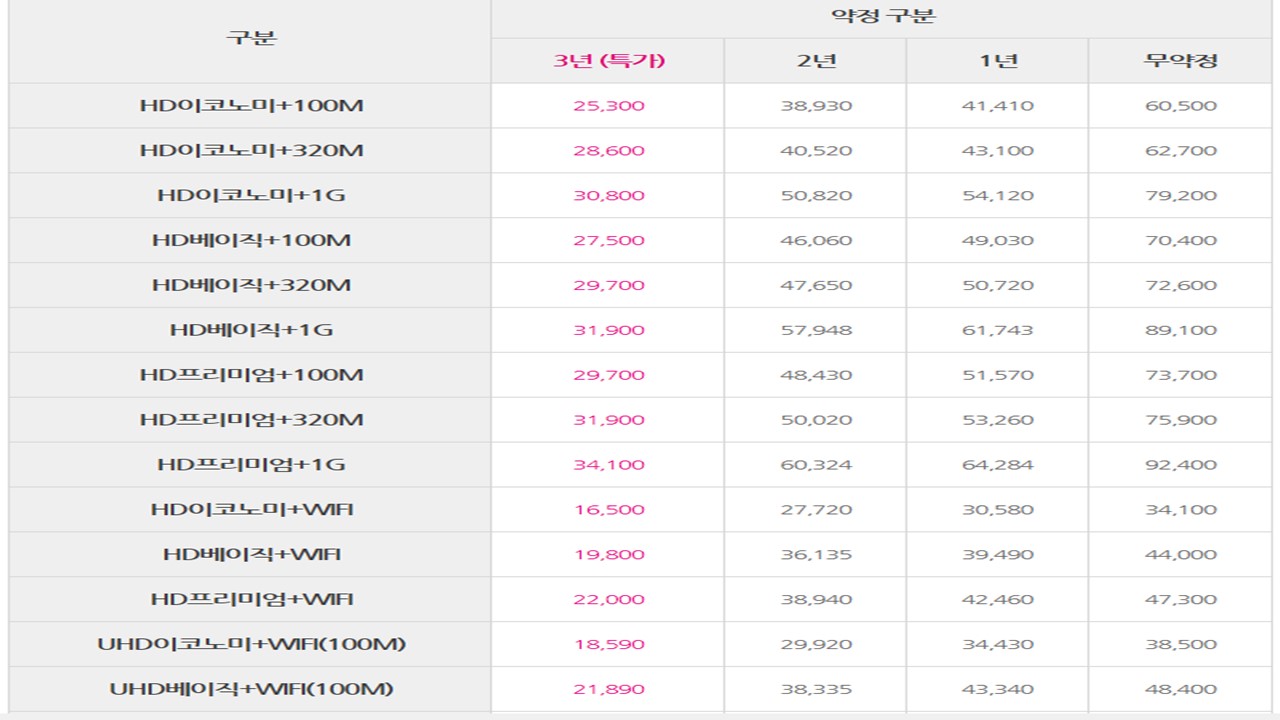Click the HD이코노미+1G row label

pos(251,195)
